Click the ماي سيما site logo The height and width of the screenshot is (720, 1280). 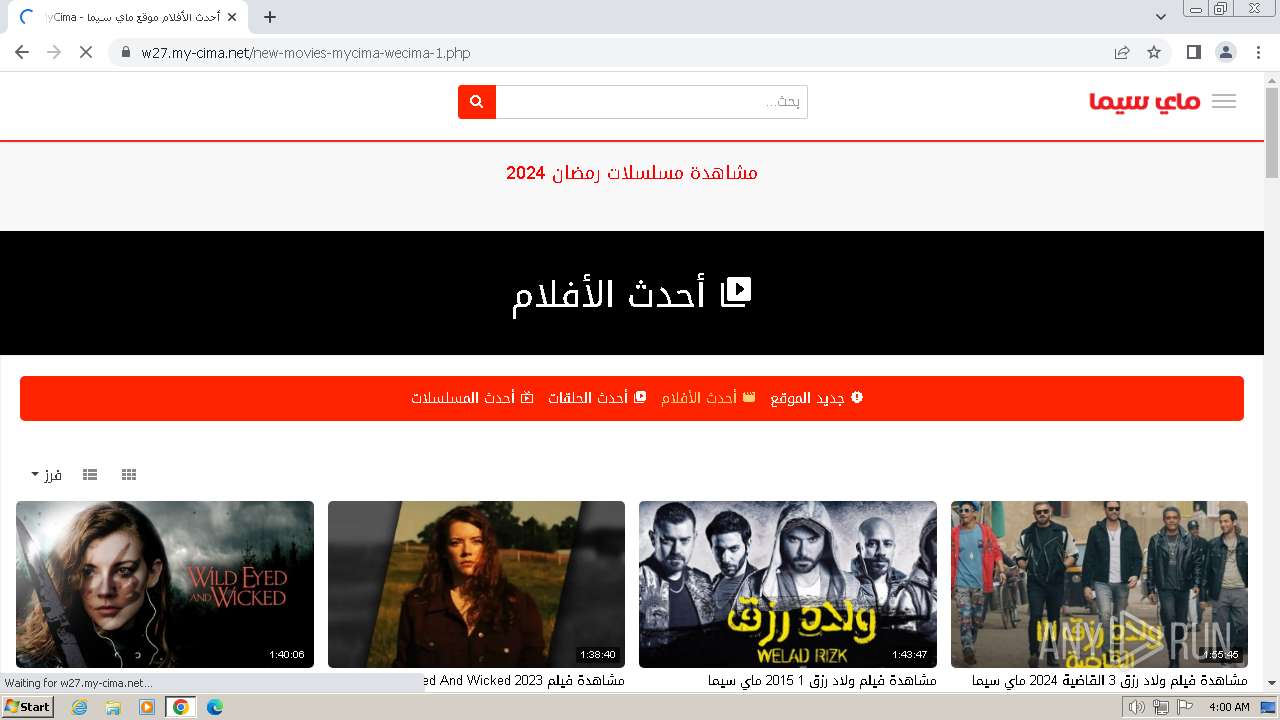[x=1145, y=101]
